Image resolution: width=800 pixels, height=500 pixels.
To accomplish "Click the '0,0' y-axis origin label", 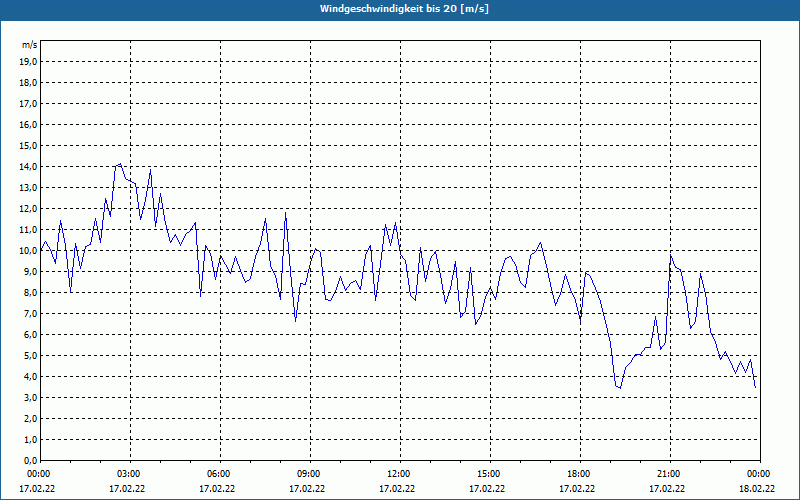I will [x=31, y=461].
